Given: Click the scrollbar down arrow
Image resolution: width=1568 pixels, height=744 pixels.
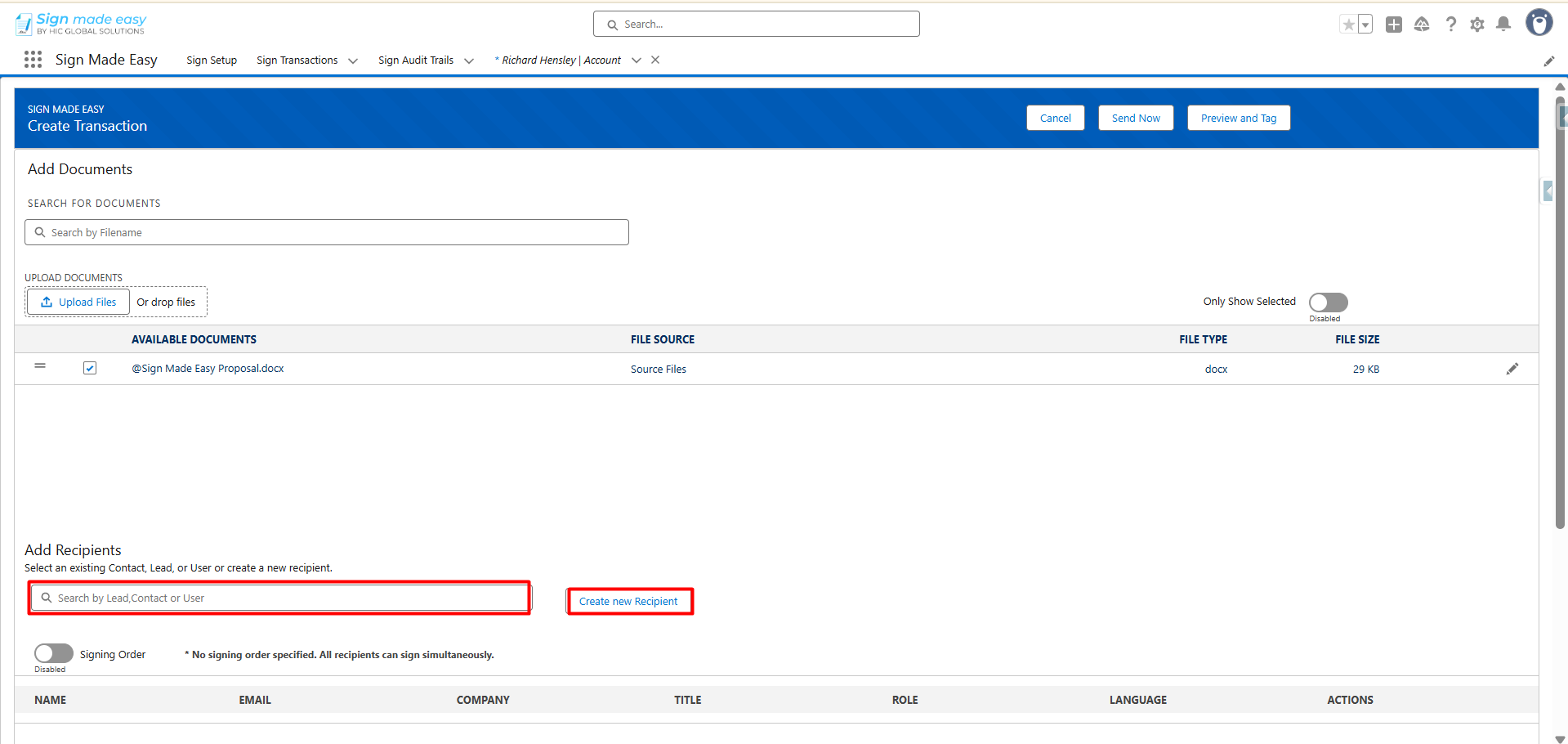Looking at the screenshot, I should tap(1561, 738).
